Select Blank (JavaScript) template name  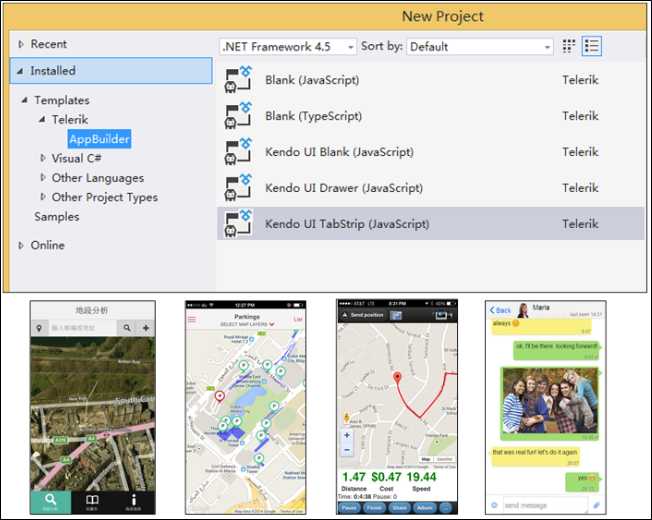pyautogui.click(x=312, y=80)
